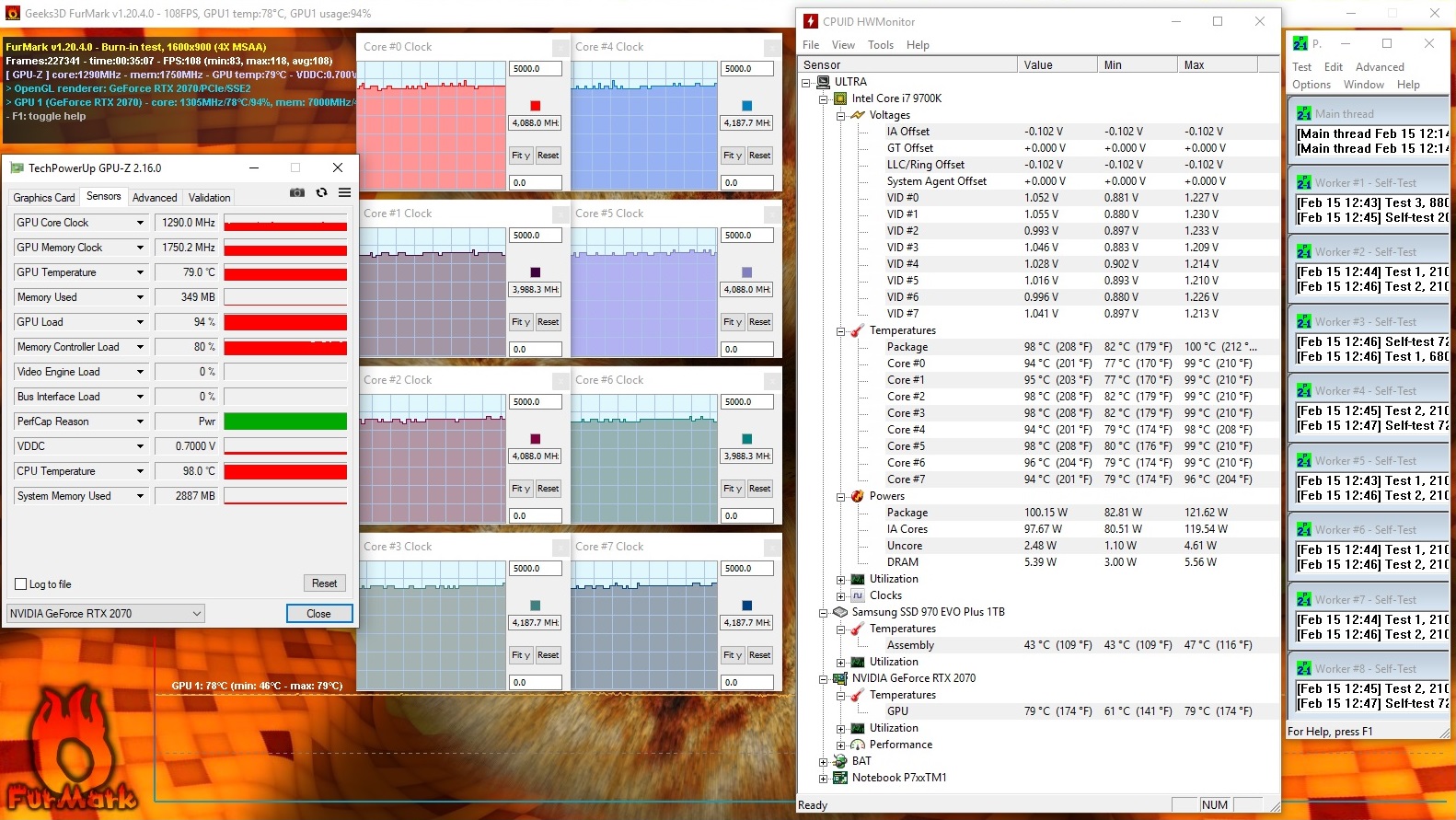Click the Reset button in GPU-Z
This screenshot has width=1456, height=820.
[x=324, y=583]
